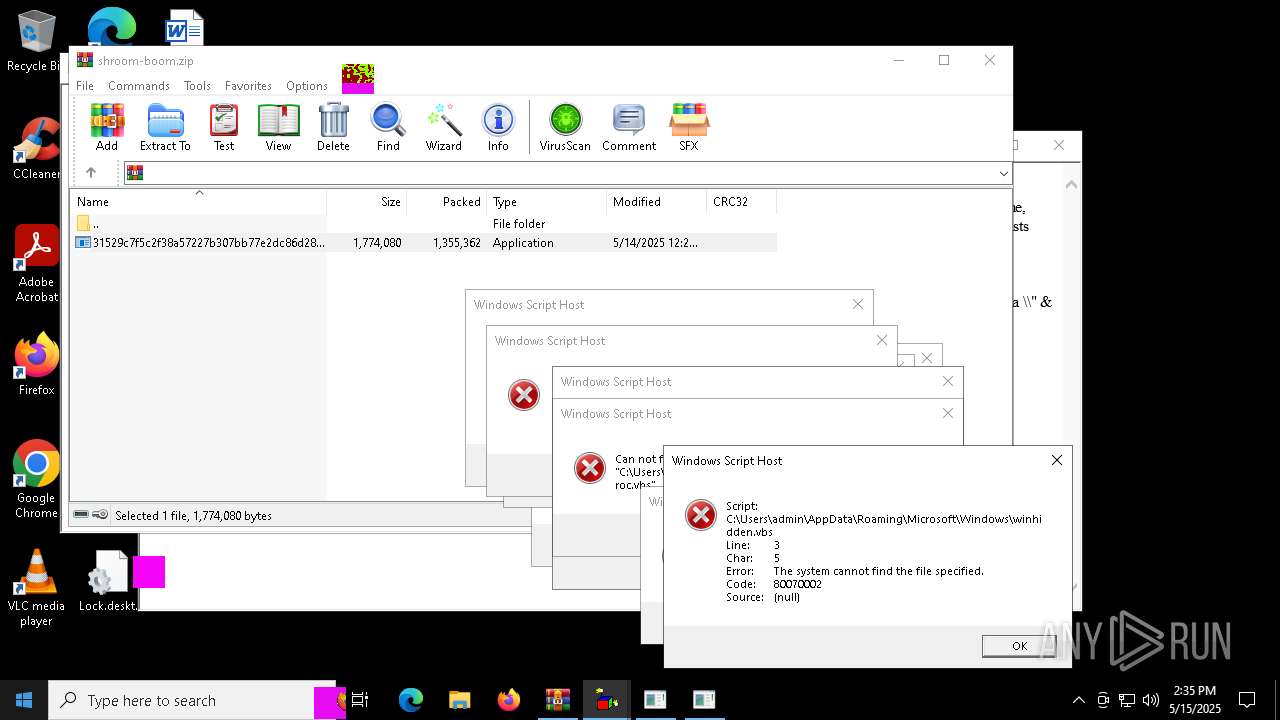Click the Delete recycle bin icon

tap(333, 127)
